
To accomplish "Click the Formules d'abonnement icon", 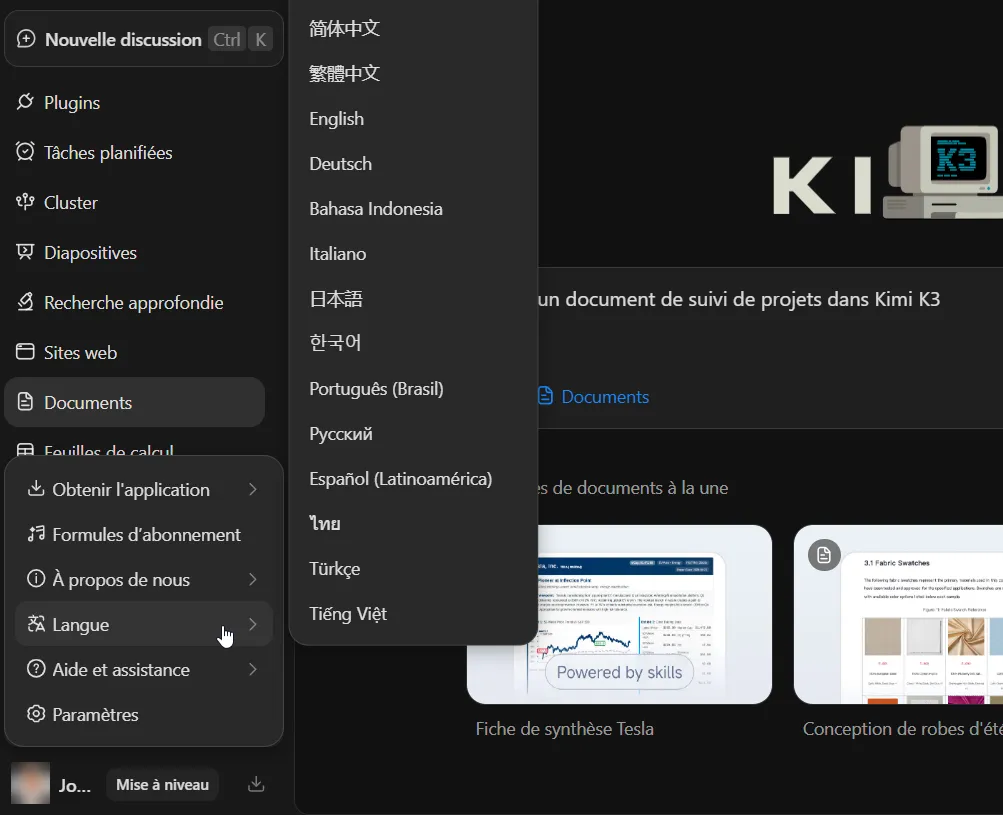I will point(36,534).
